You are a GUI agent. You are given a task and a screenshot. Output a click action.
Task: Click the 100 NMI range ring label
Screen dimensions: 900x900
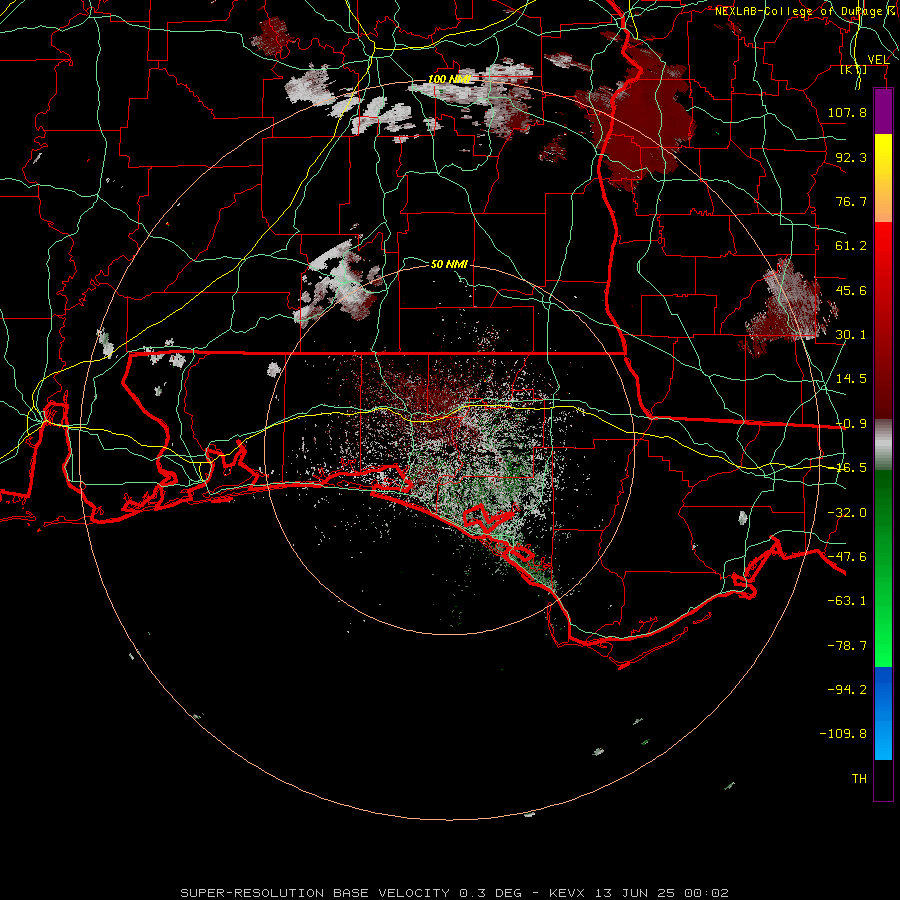[x=449, y=79]
